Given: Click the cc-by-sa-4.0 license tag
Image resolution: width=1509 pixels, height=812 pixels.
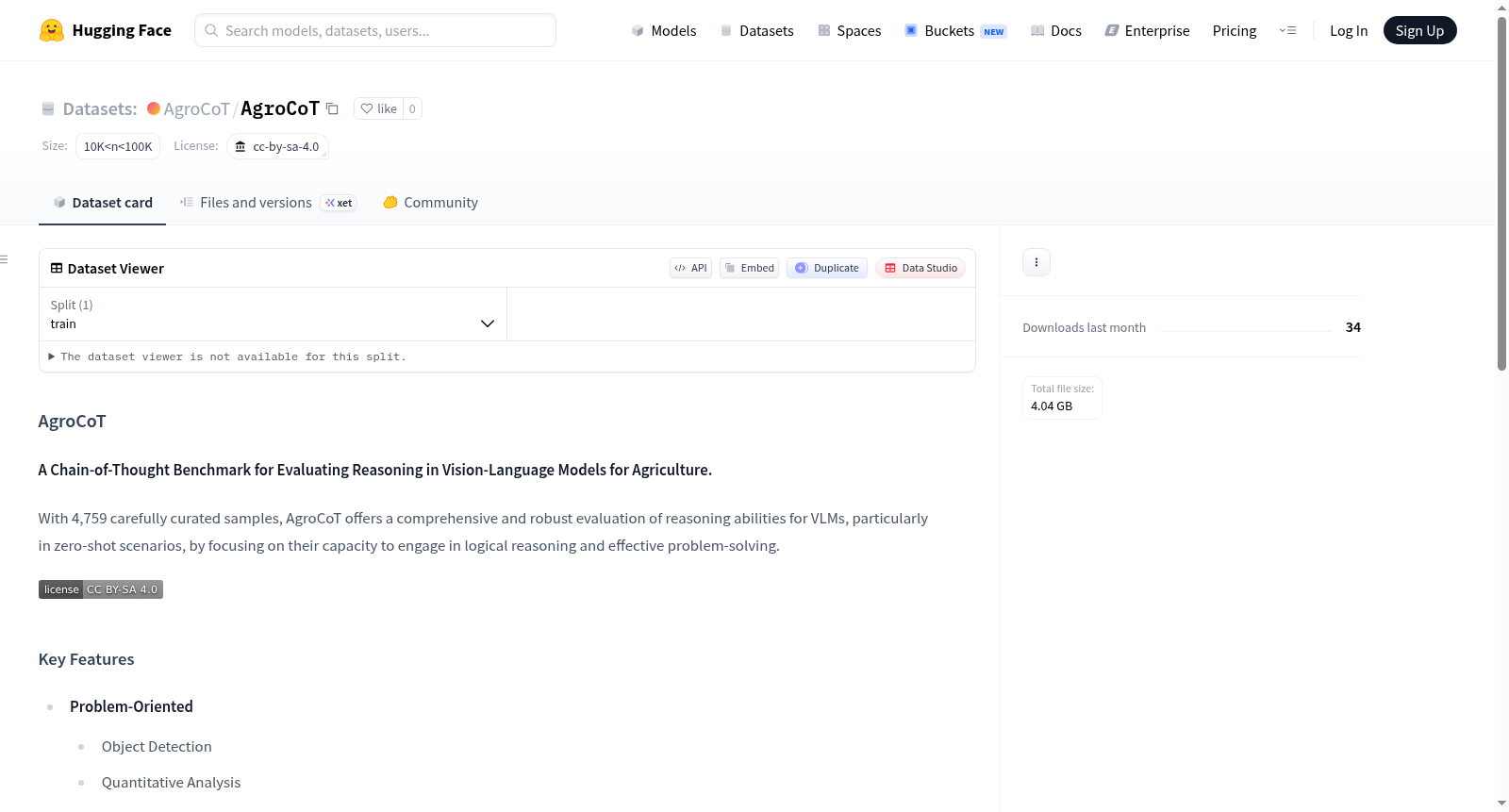Looking at the screenshot, I should point(277,146).
